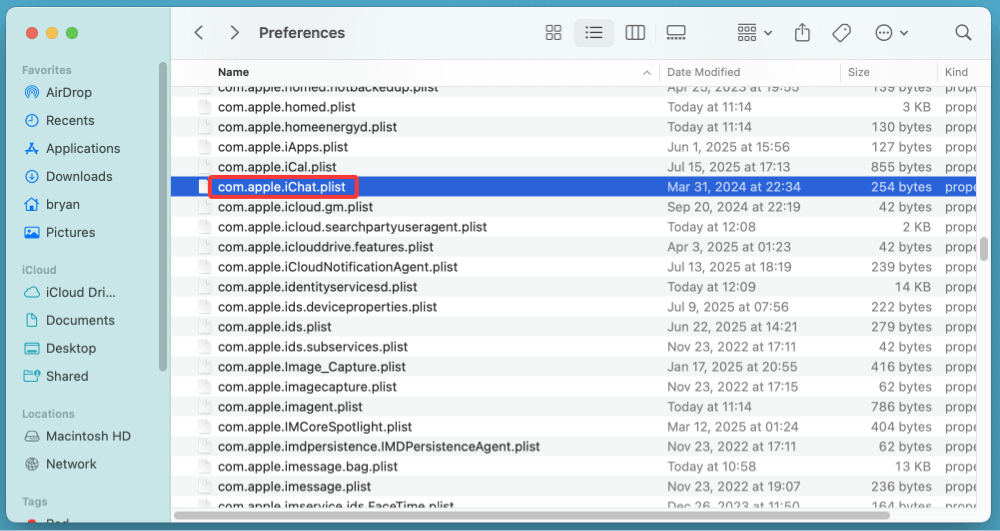Click the Preferences window title

pyautogui.click(x=302, y=33)
